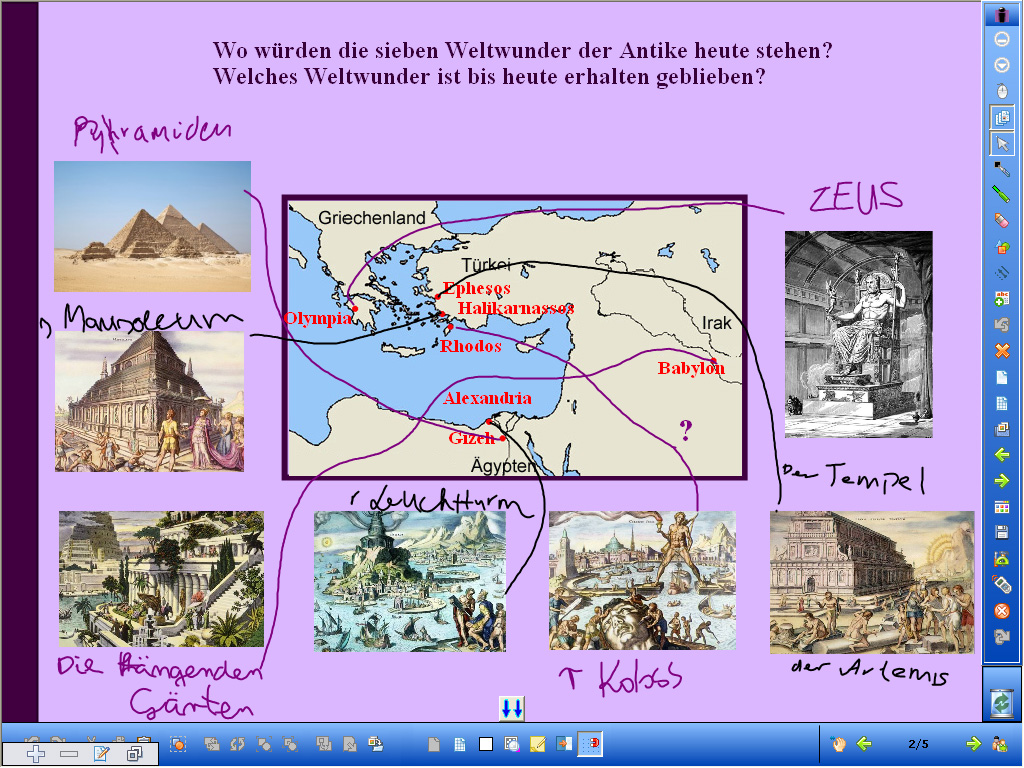Image resolution: width=1024 pixels, height=768 pixels.
Task: Click the yellow sticky note icon
Action: click(x=537, y=744)
